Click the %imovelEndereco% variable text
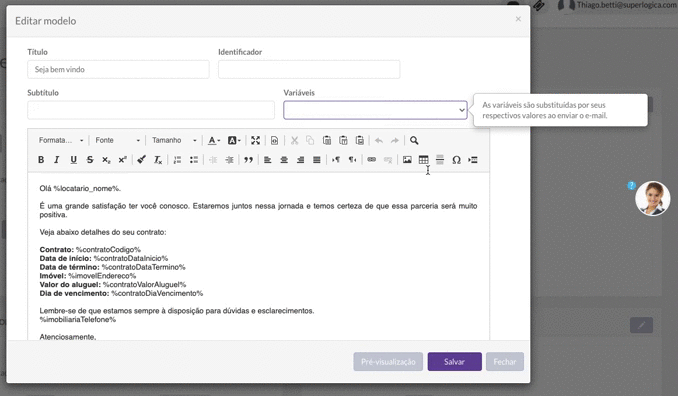Image resolution: width=678 pixels, height=396 pixels. pos(102,276)
